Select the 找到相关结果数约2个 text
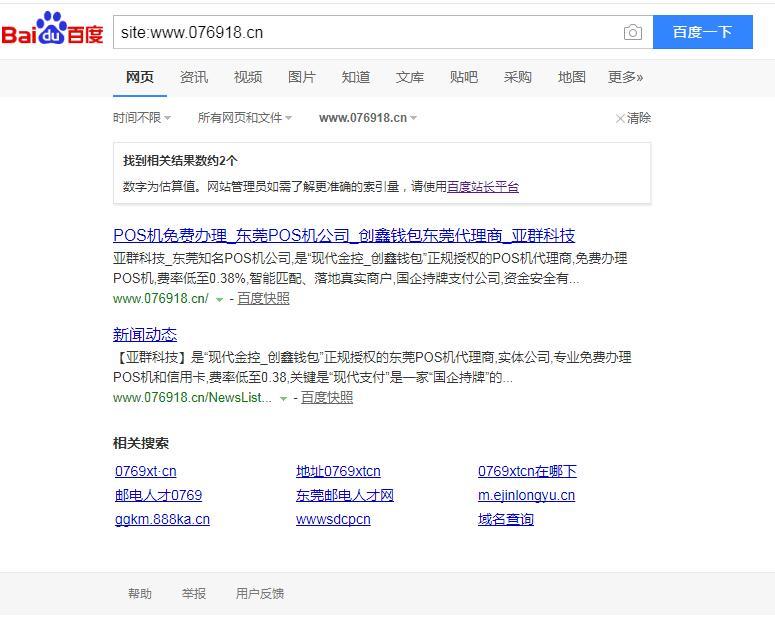 (x=180, y=161)
